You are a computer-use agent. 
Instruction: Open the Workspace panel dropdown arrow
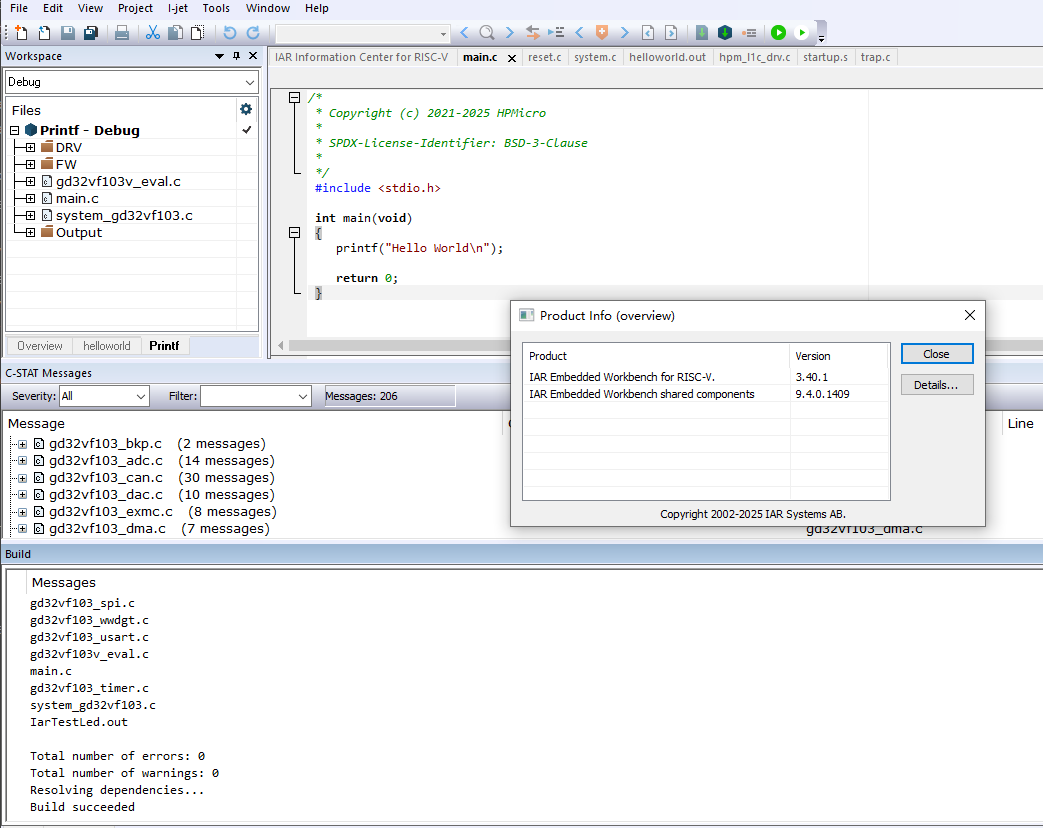pyautogui.click(x=220, y=57)
